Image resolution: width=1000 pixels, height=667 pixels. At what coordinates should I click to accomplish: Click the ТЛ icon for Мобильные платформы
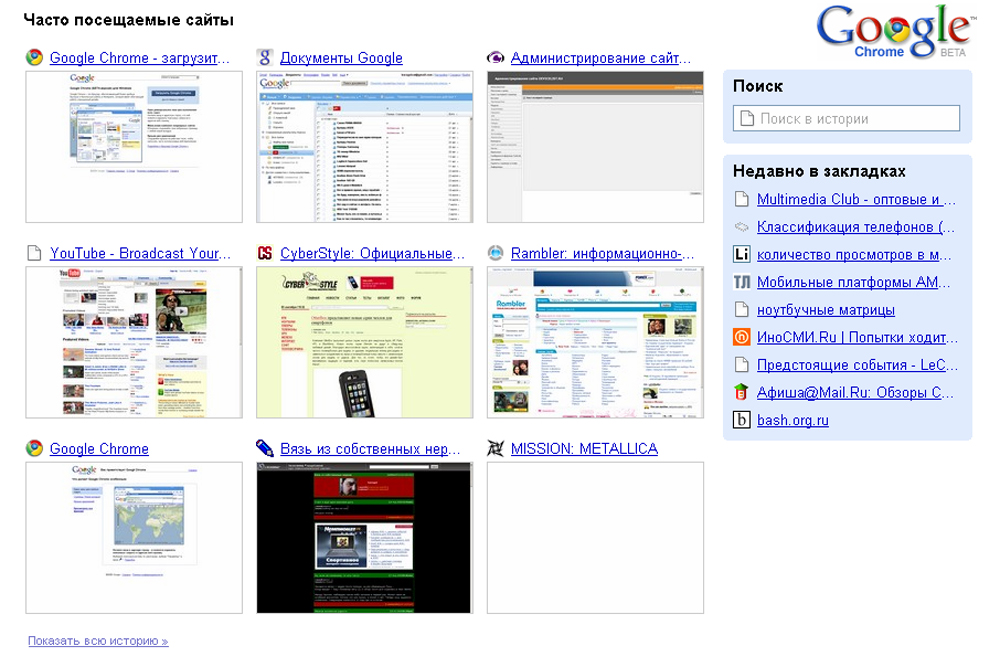742,282
